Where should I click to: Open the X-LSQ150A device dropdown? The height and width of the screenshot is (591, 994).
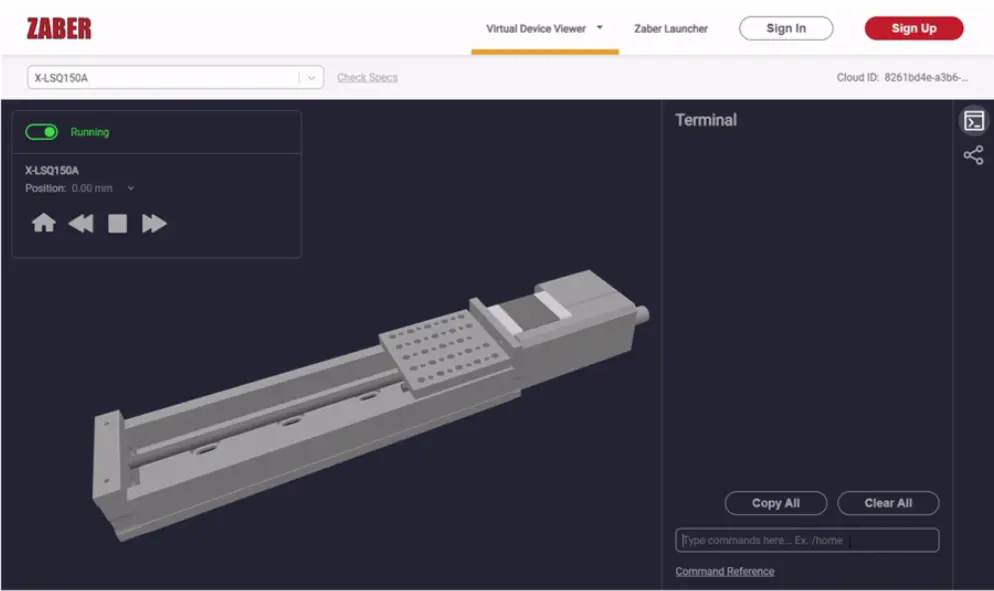click(x=176, y=77)
